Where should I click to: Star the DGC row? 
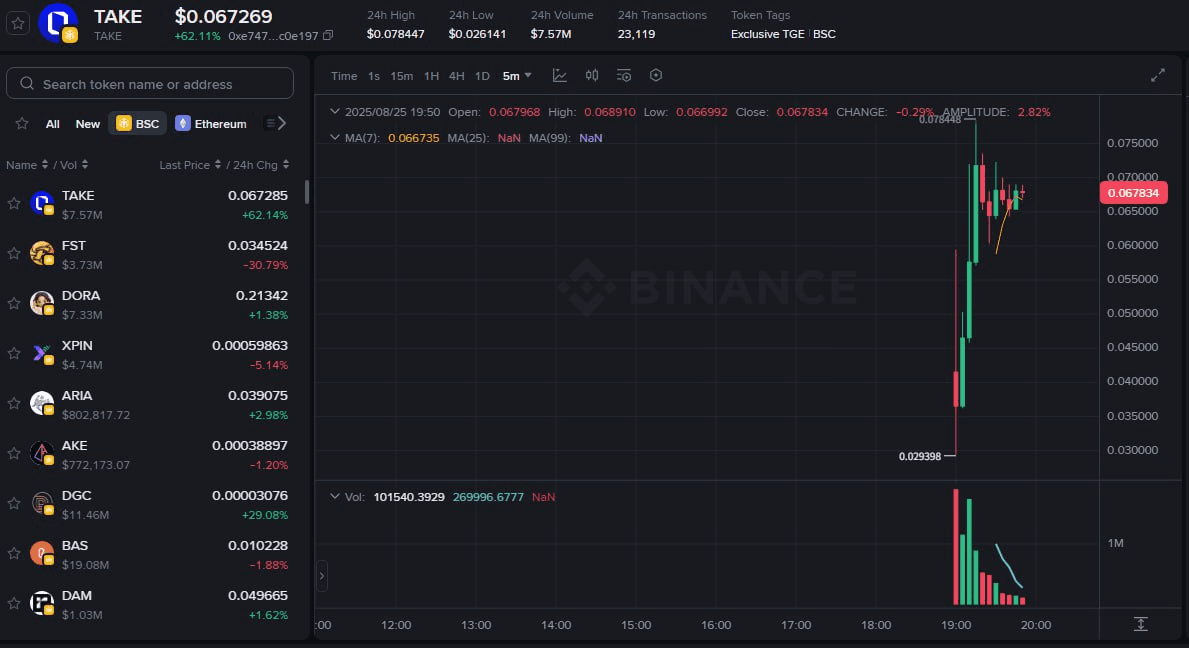(14, 503)
